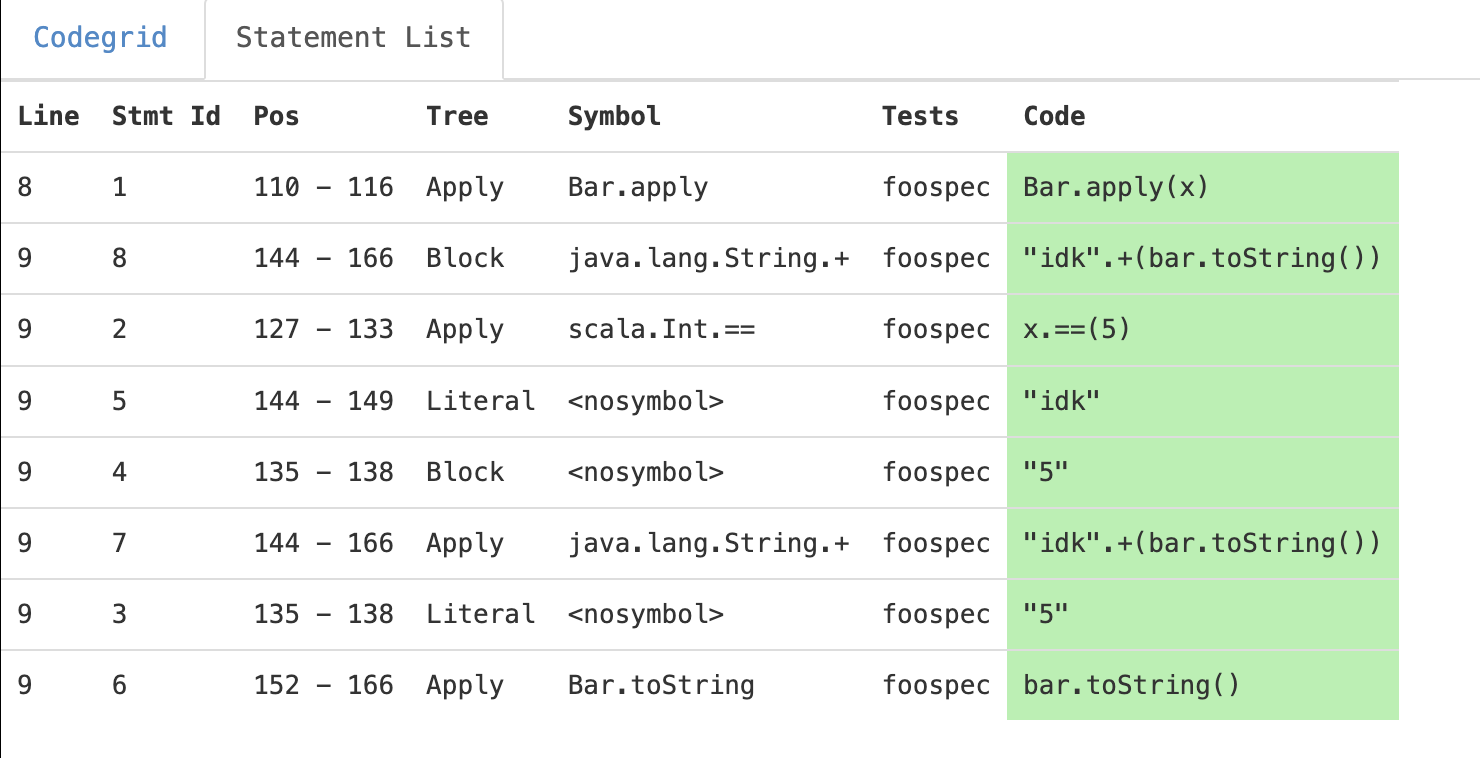Click position 144 – 166 in Stmt Id 7 row
Image resolution: width=1480 pixels, height=758 pixels.
pyautogui.click(x=324, y=543)
